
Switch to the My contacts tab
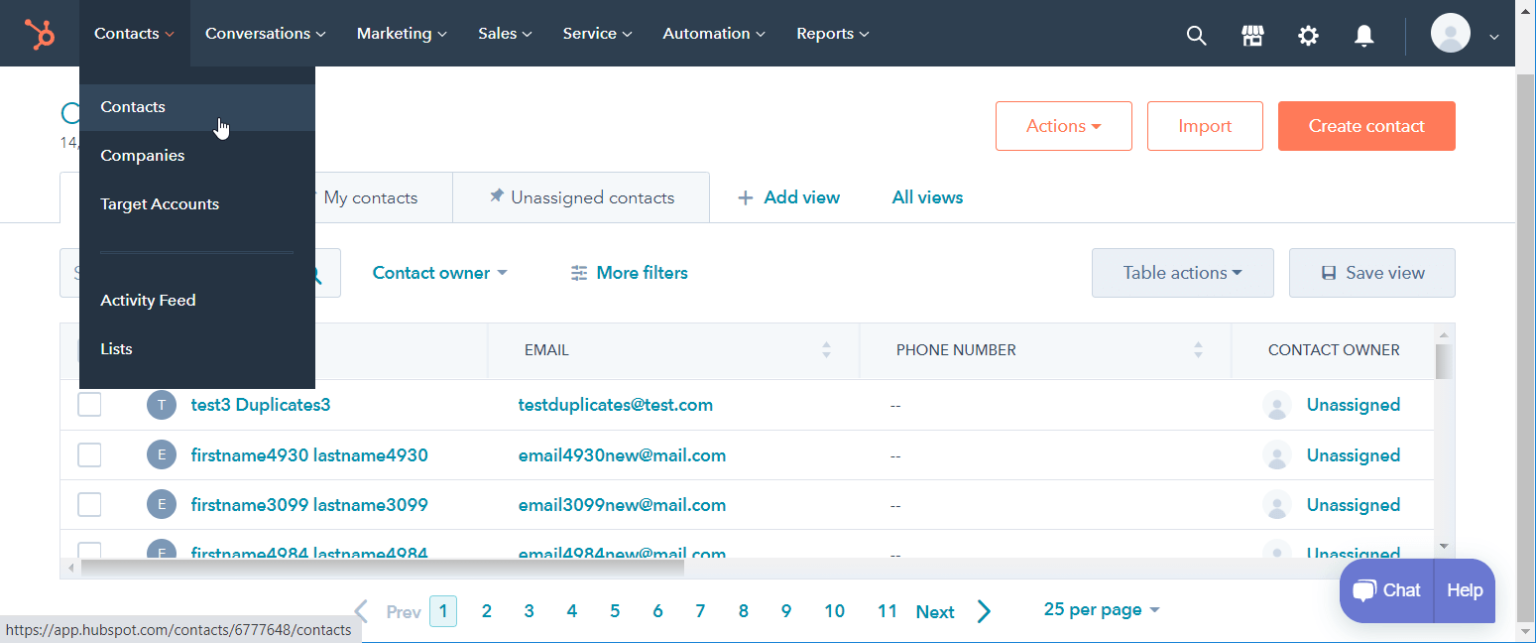click(371, 197)
